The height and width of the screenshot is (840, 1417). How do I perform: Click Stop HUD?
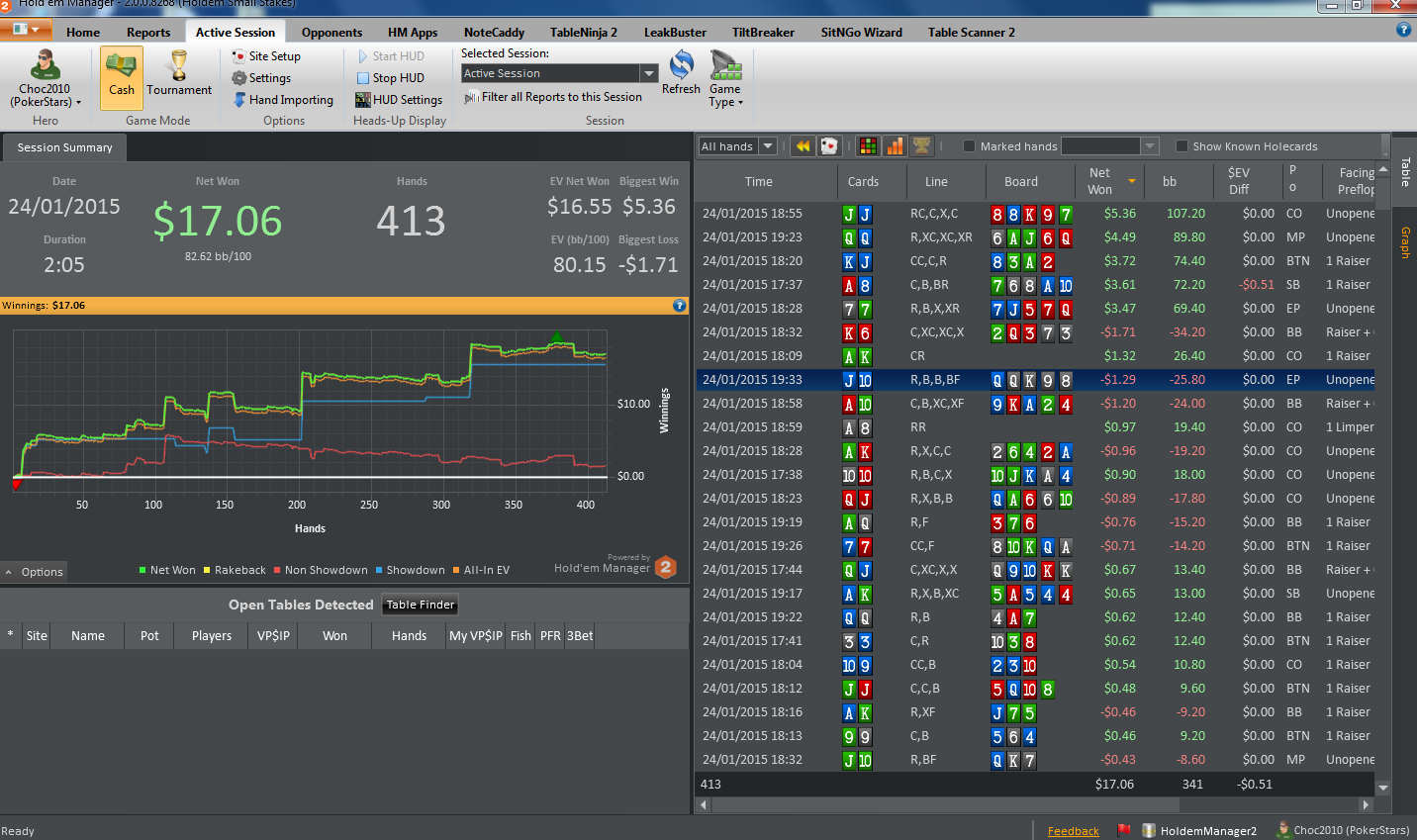(390, 78)
